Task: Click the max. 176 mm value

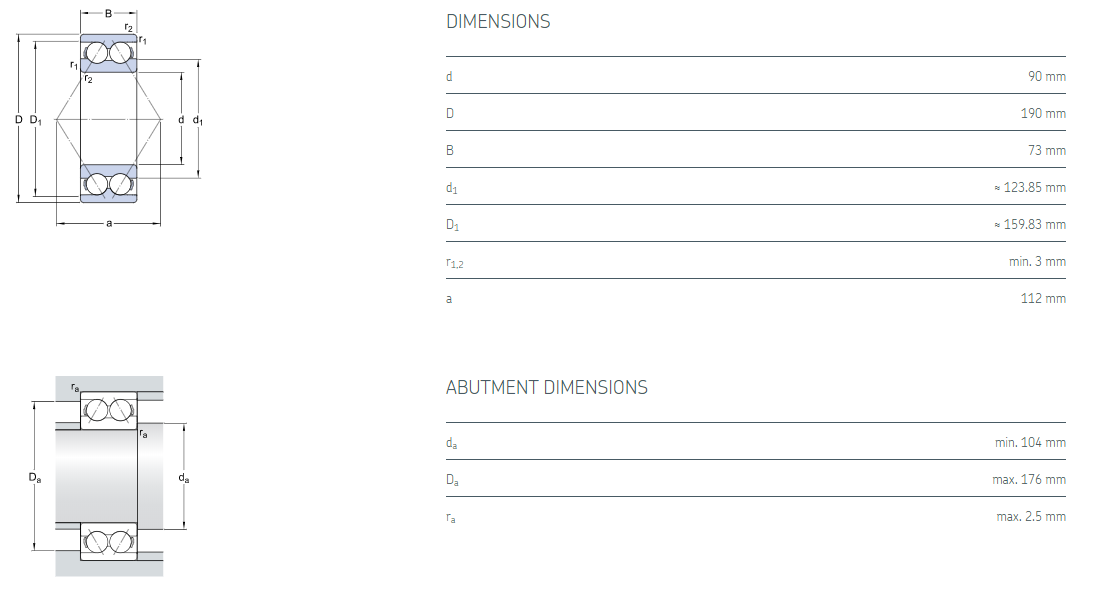Action: (x=1028, y=480)
